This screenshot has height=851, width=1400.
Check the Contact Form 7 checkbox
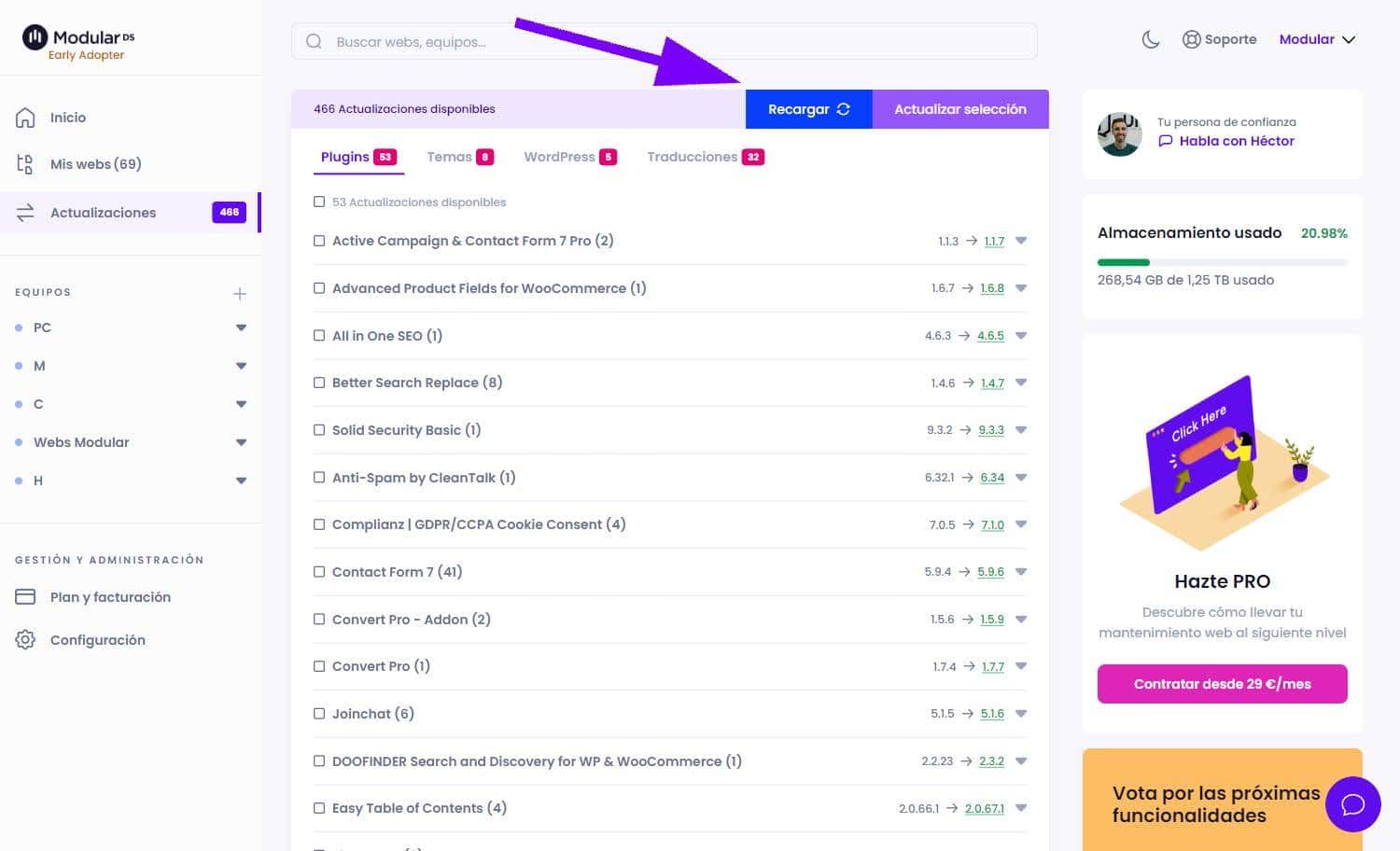319,572
